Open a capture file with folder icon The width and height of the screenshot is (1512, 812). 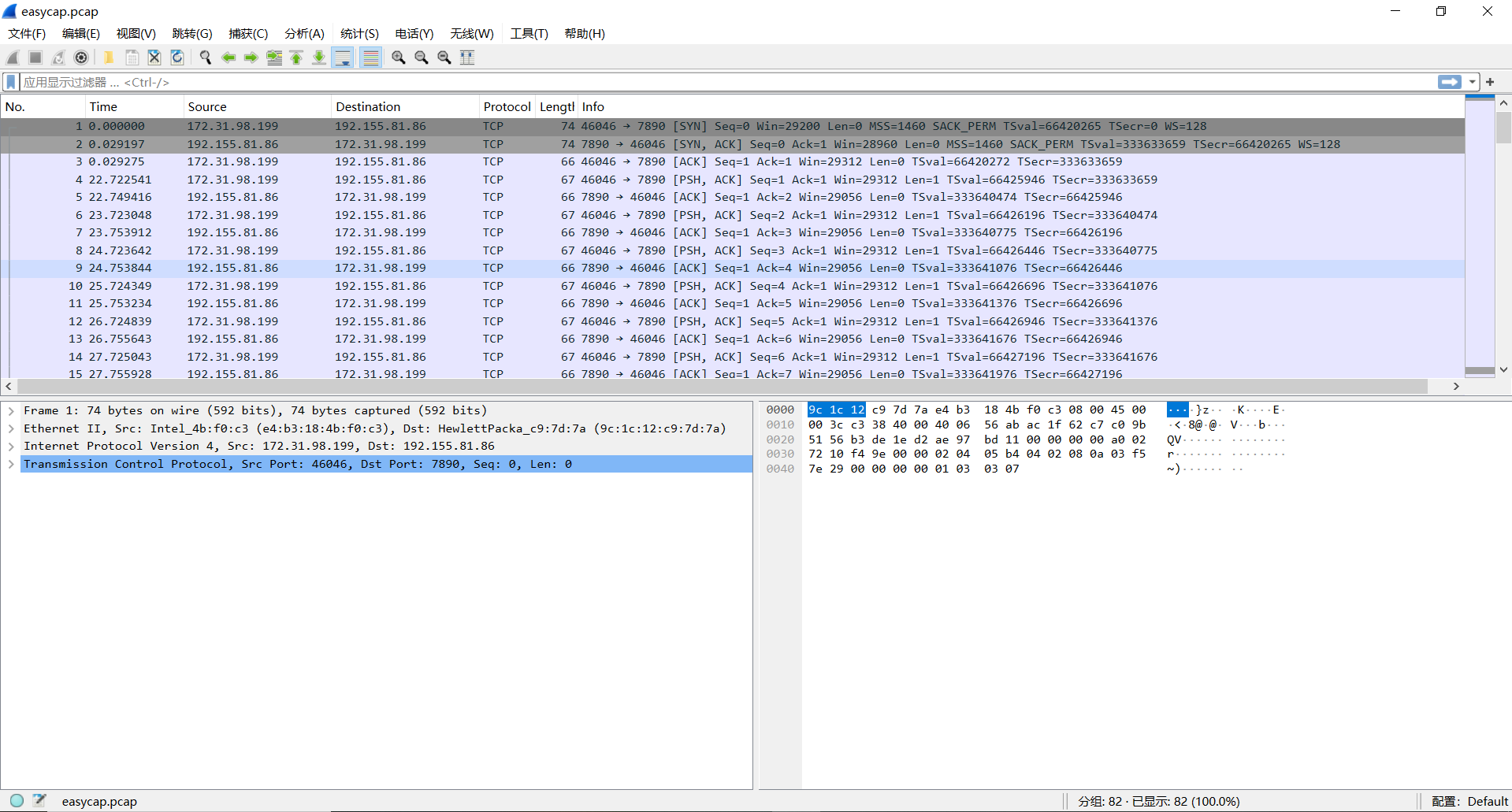click(x=109, y=57)
